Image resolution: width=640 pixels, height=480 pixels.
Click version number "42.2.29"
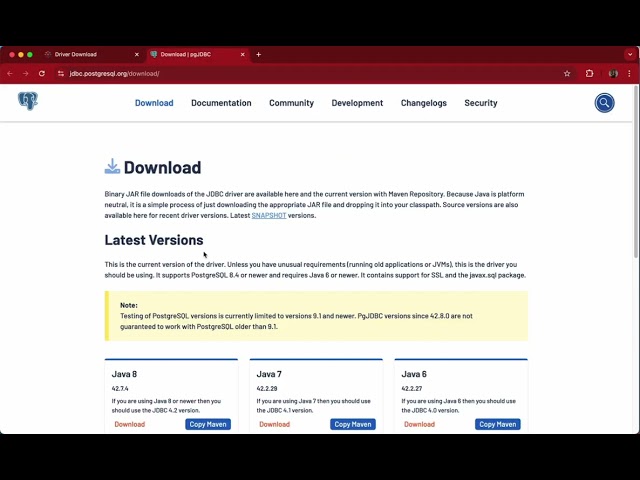click(267, 389)
